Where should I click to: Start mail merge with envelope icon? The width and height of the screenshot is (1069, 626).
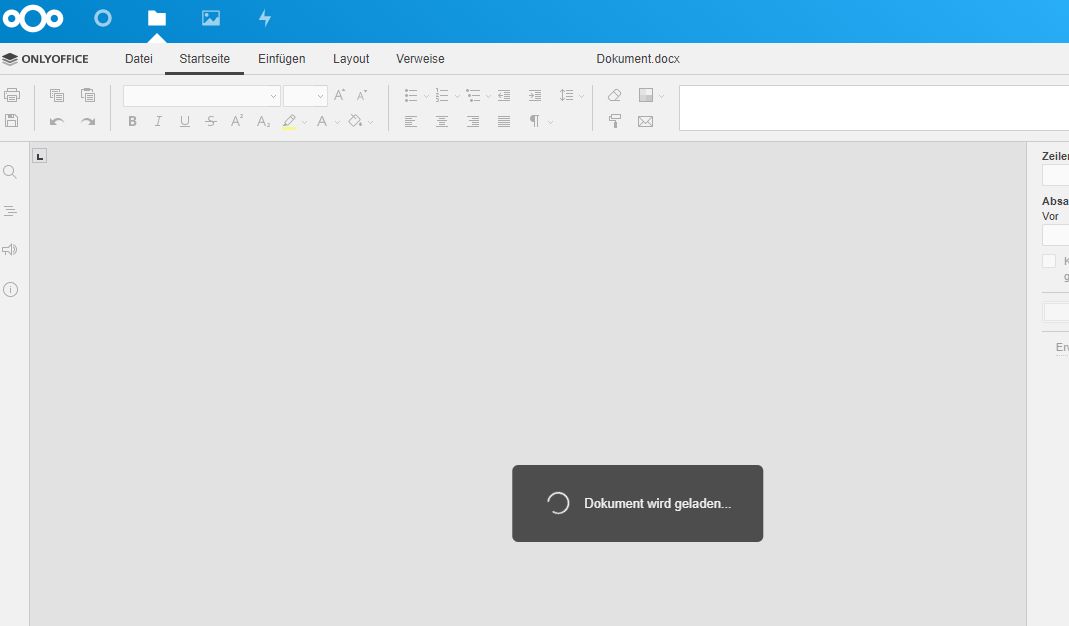(x=645, y=121)
